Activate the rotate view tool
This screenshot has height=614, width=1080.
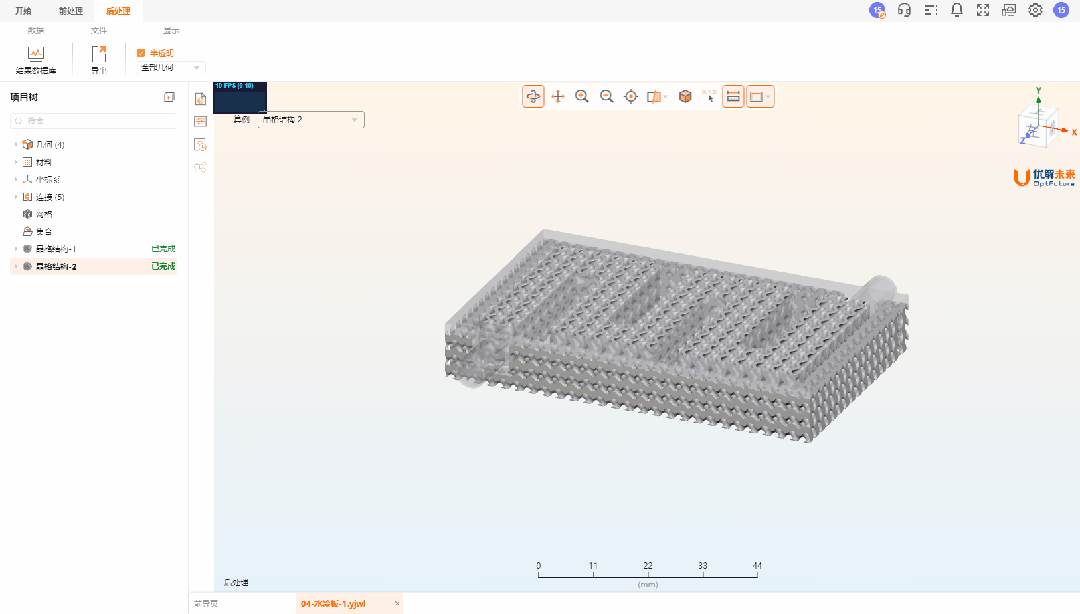(533, 96)
